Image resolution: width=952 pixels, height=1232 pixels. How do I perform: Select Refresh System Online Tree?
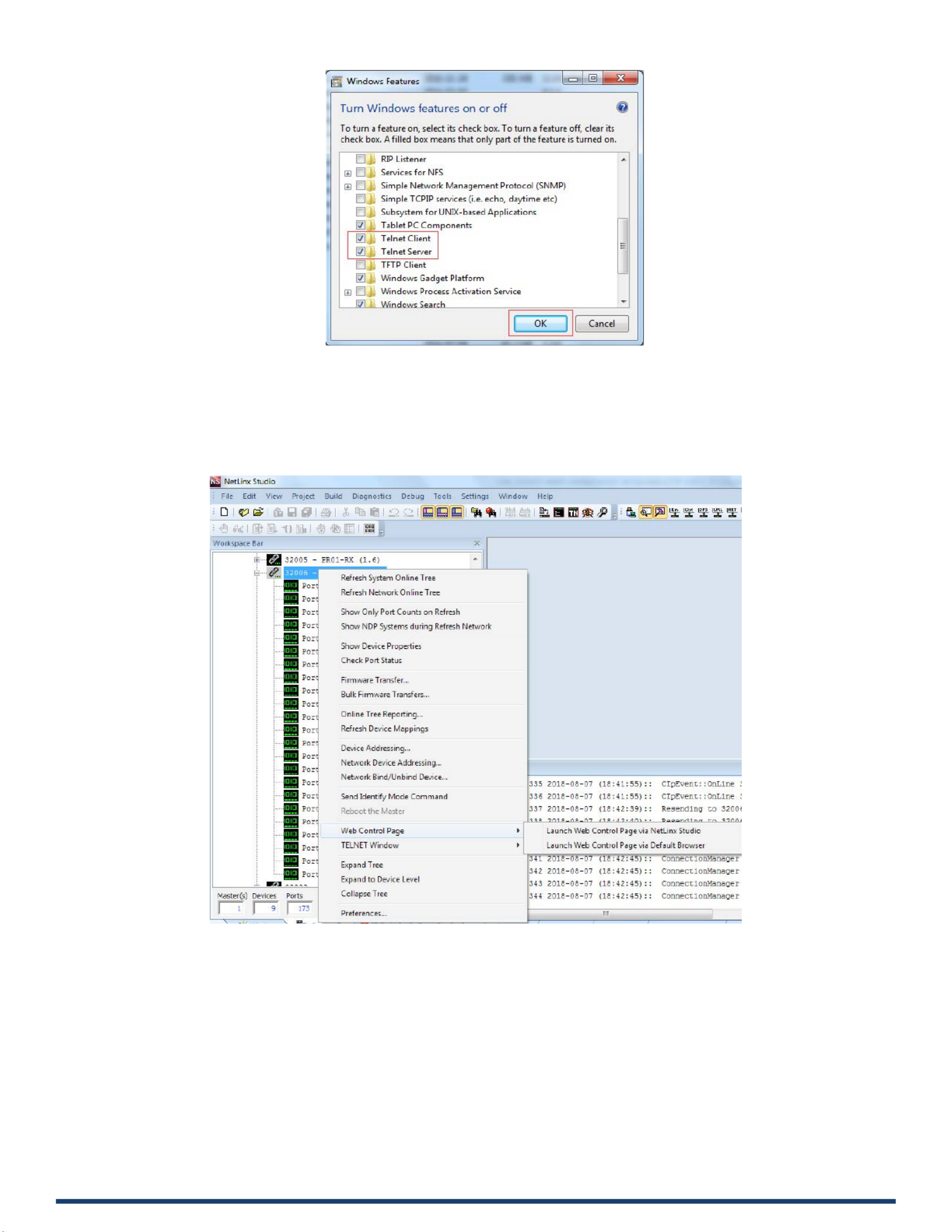(x=388, y=578)
